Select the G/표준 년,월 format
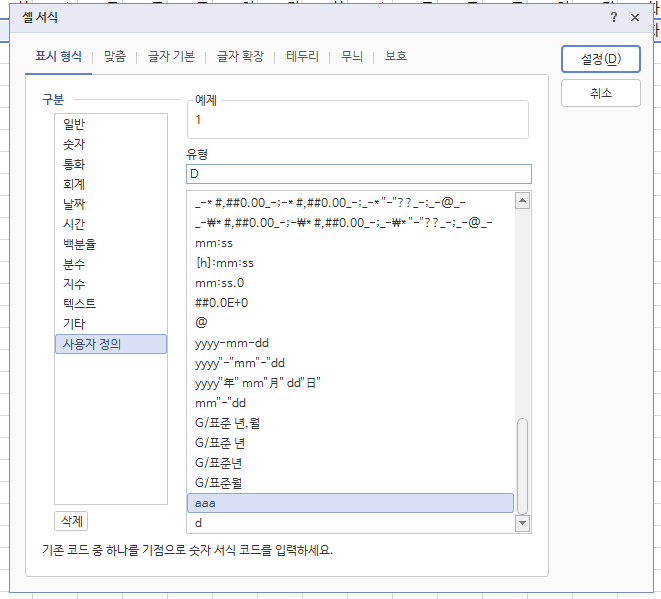 coord(350,423)
